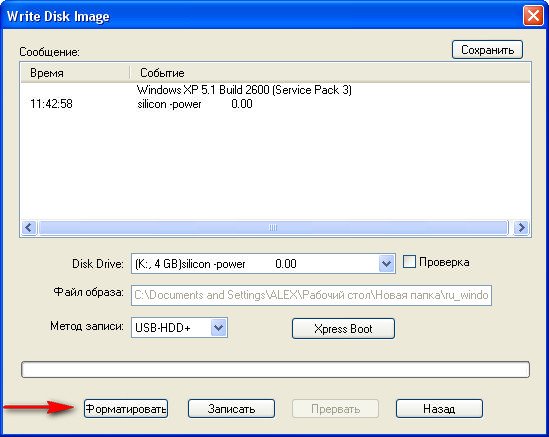Go back with the Назад button
The height and width of the screenshot is (437, 549).
pos(439,409)
